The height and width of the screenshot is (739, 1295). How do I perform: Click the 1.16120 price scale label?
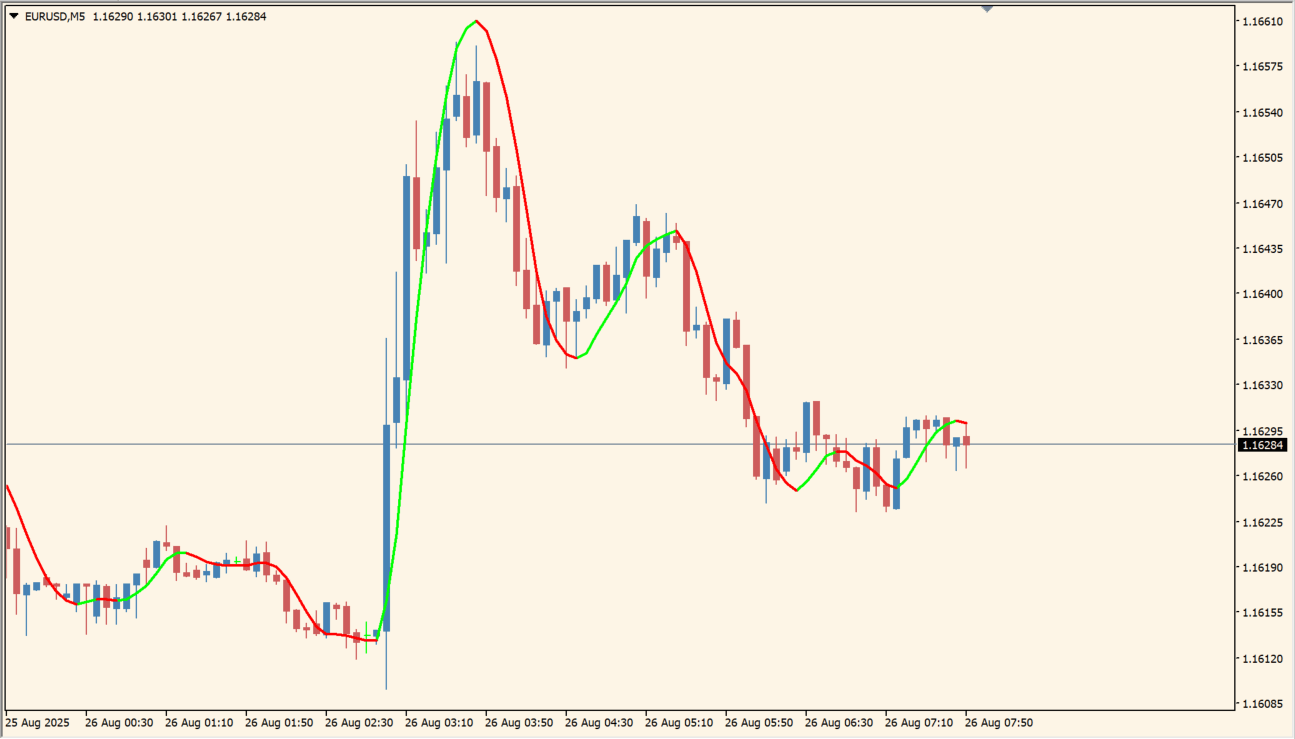[1262, 658]
